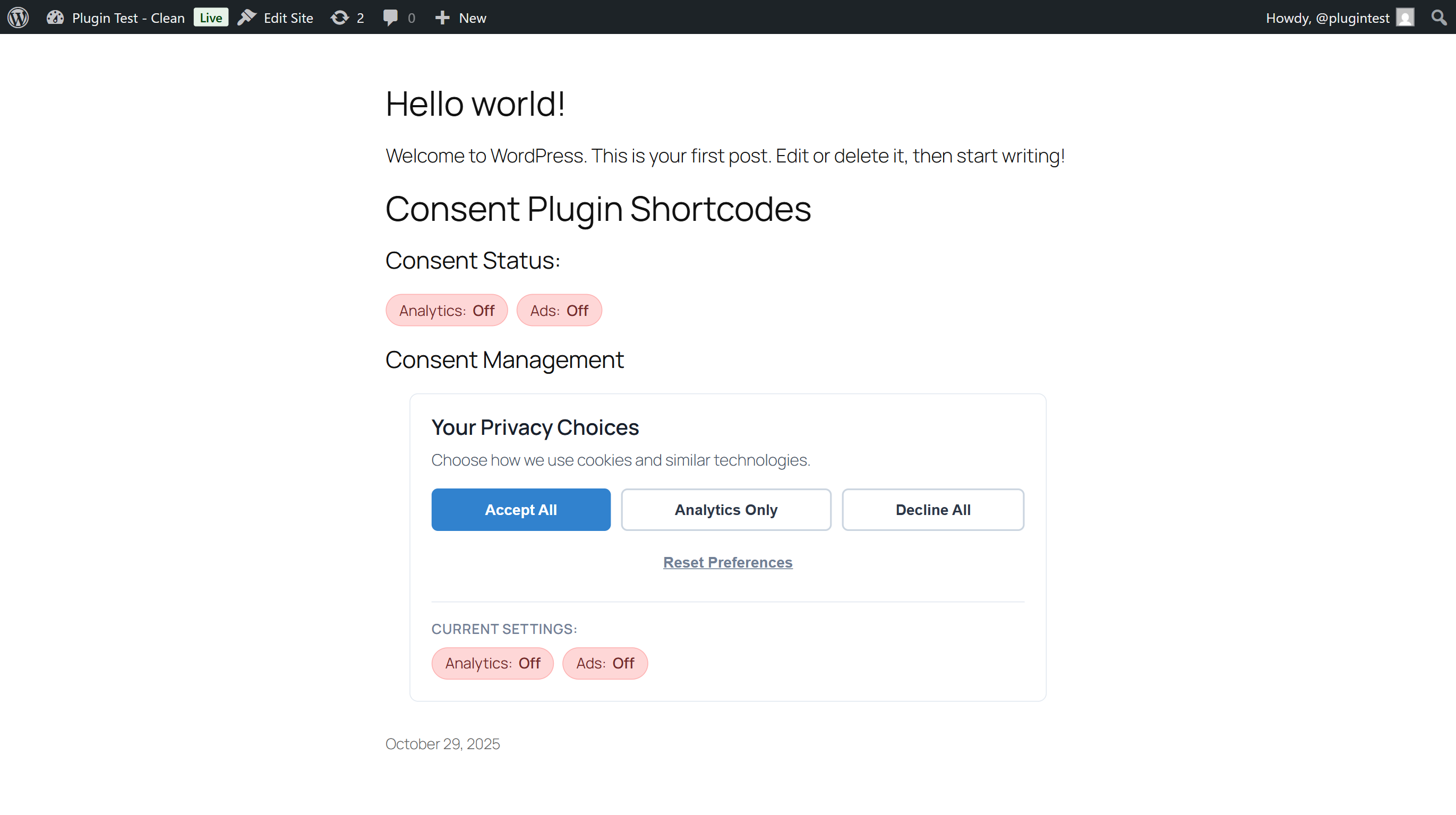Click the updates refresh arrows icon
Screen dimensions: 1456x815
[340, 18]
